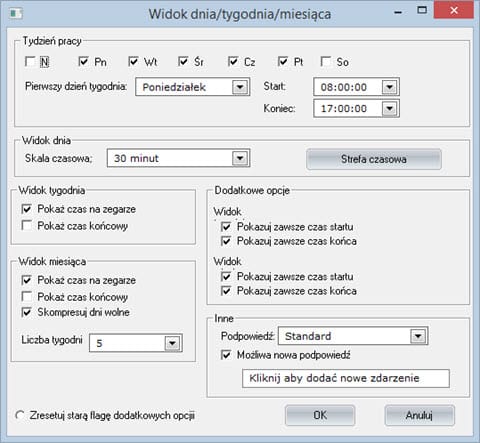Close the Widok dnia/tygodnia/miesiąca dialog
The image size is (480, 443).
point(454,10)
